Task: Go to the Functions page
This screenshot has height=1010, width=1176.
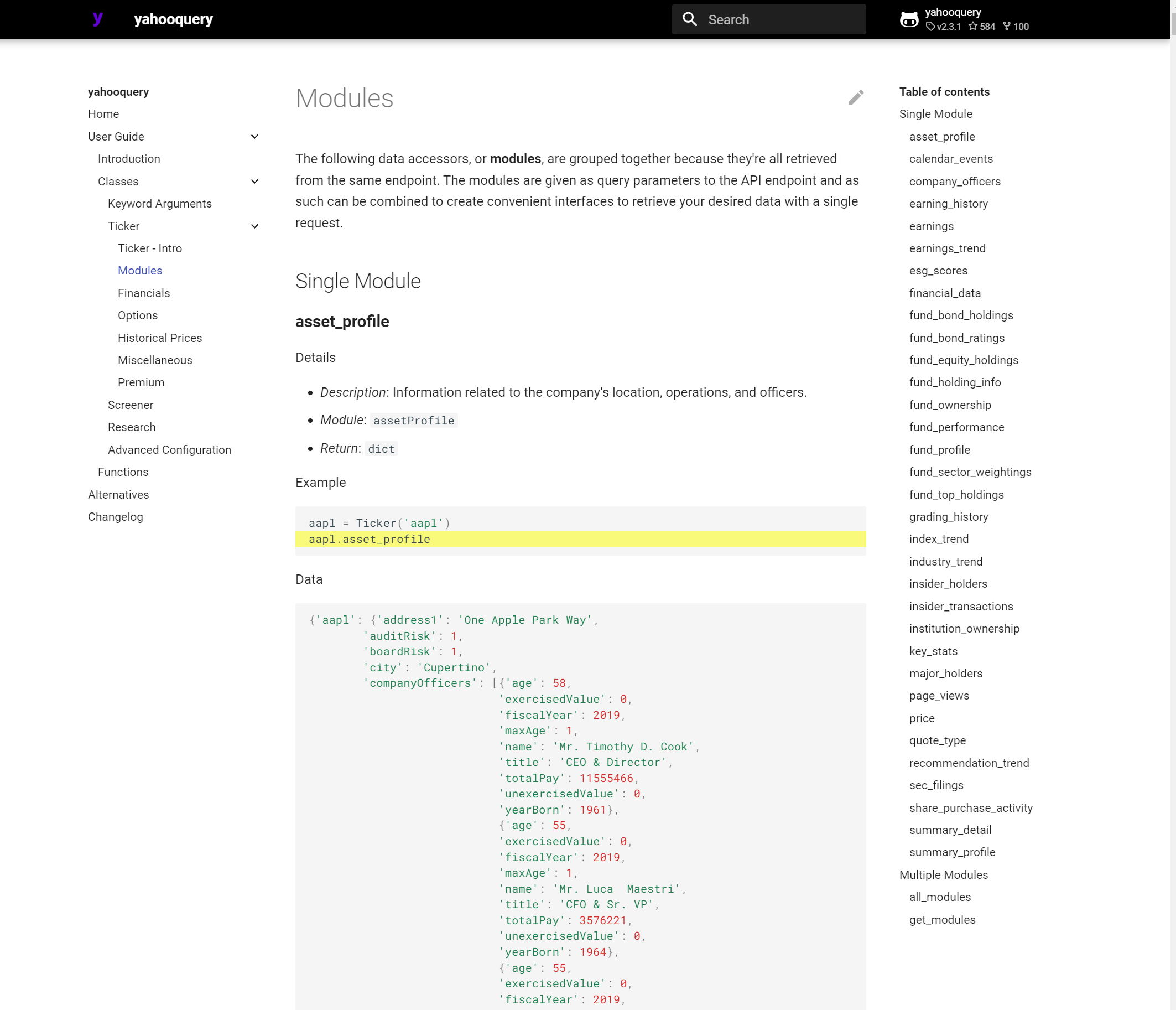Action: (x=123, y=473)
